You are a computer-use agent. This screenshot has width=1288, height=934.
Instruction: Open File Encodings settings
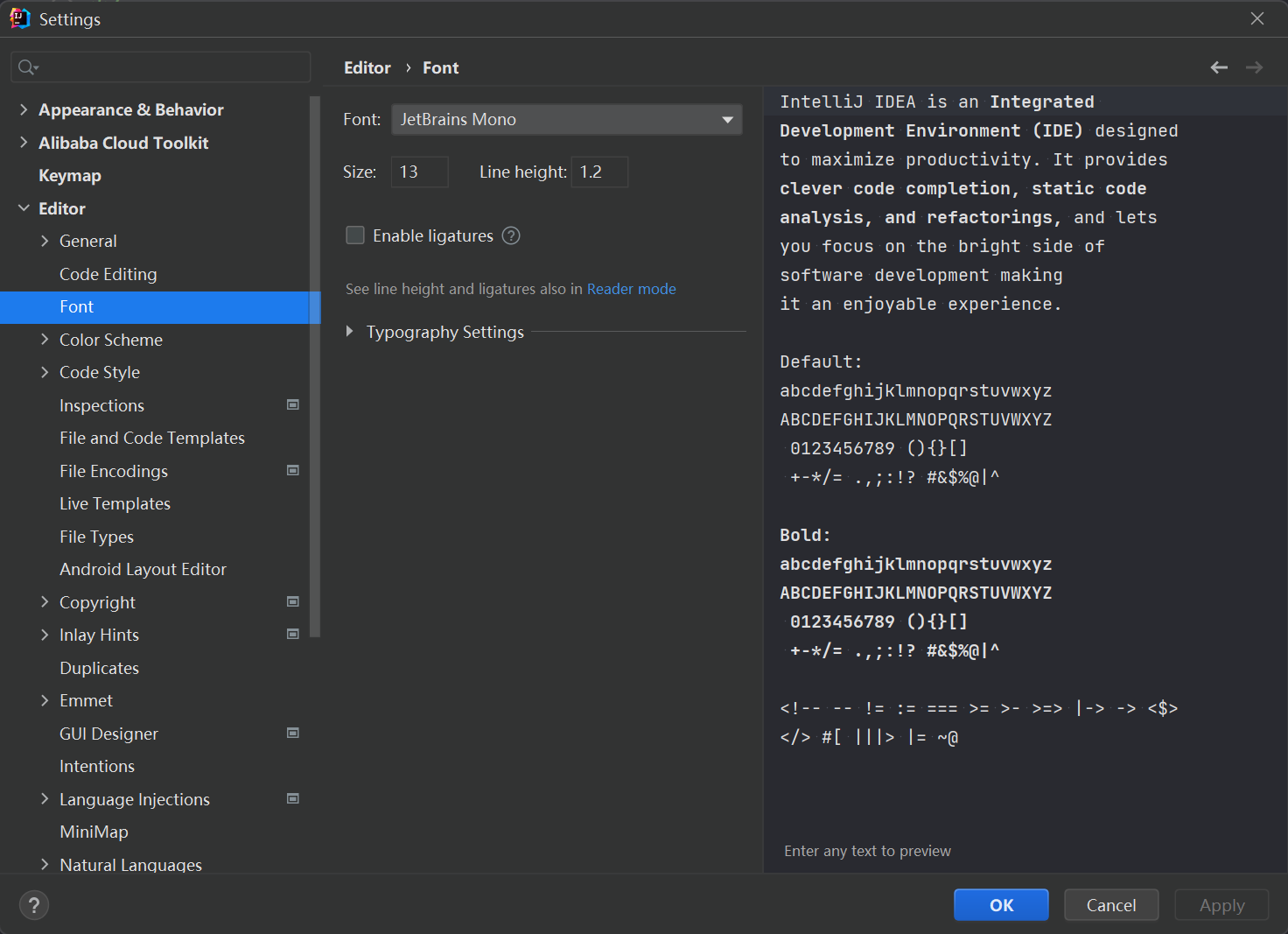(x=114, y=471)
